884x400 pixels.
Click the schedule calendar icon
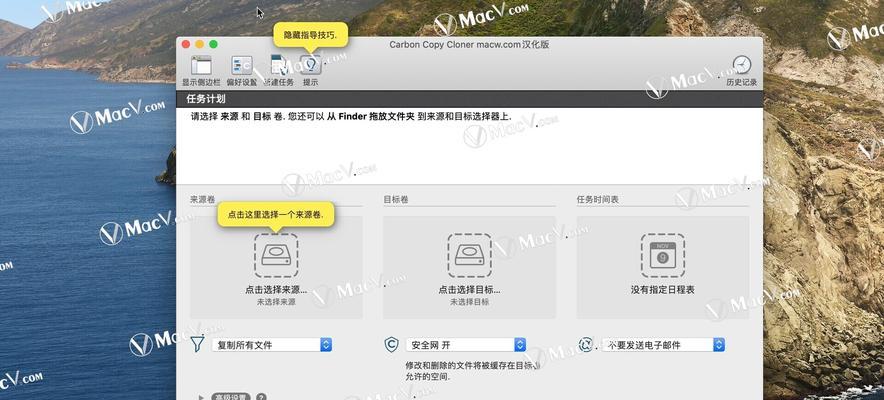coord(662,255)
